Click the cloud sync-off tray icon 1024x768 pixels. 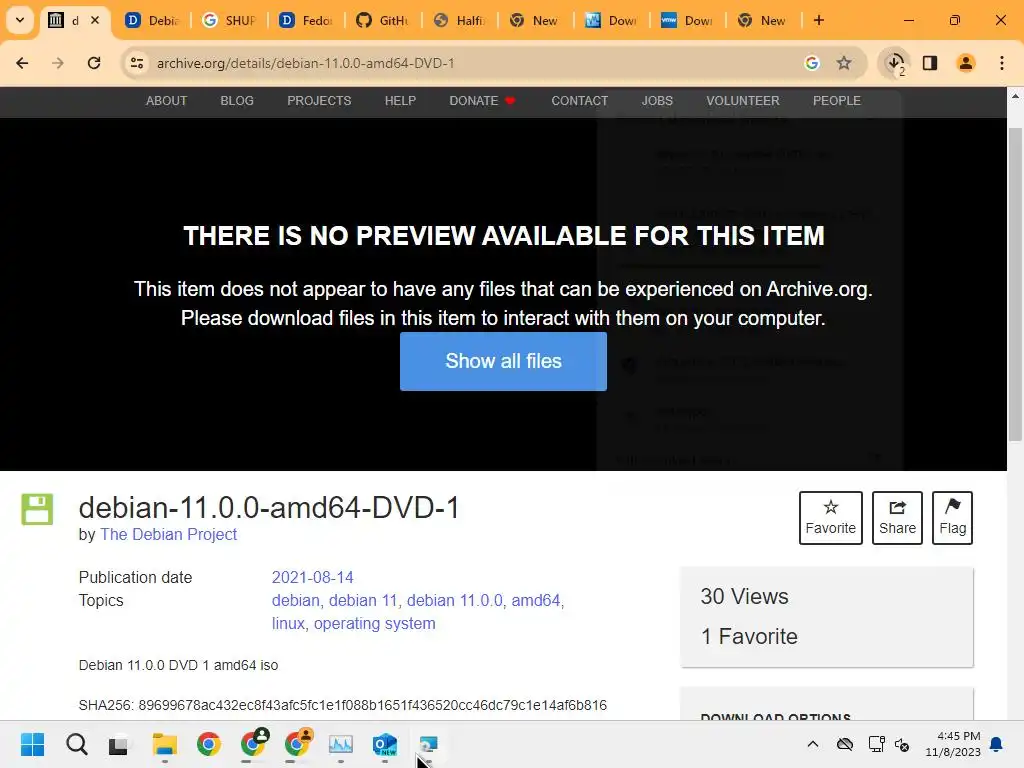(845, 744)
